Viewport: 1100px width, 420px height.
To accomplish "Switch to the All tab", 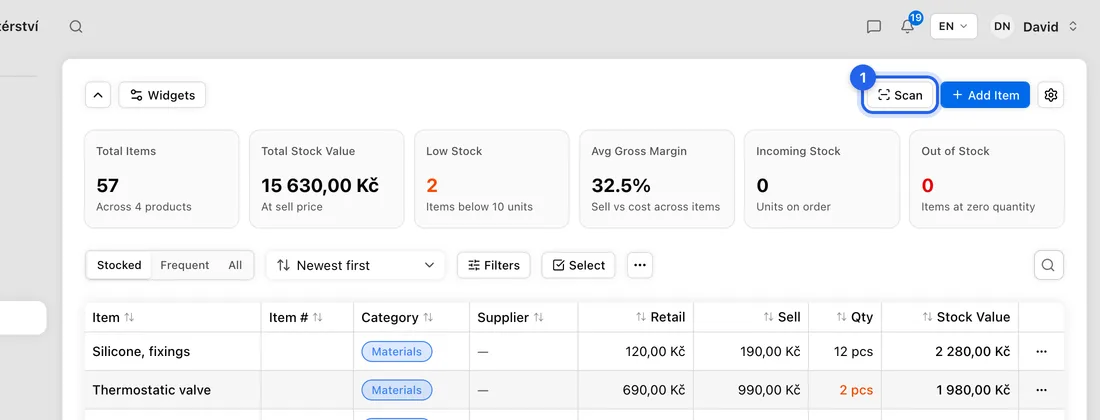I will tap(235, 265).
